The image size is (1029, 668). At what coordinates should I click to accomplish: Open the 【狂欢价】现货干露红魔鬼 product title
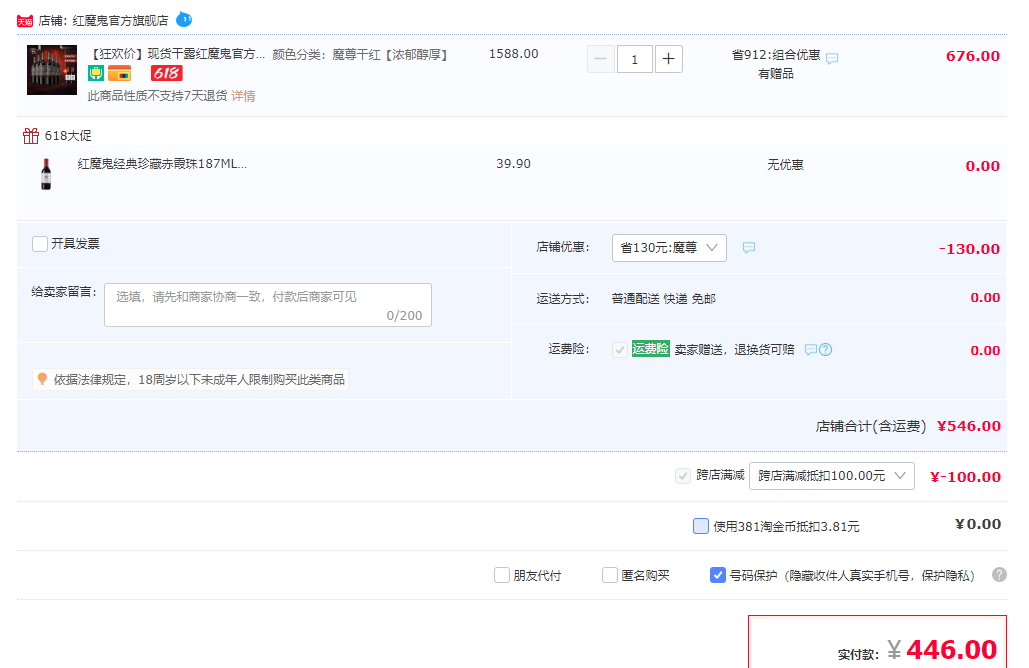177,54
